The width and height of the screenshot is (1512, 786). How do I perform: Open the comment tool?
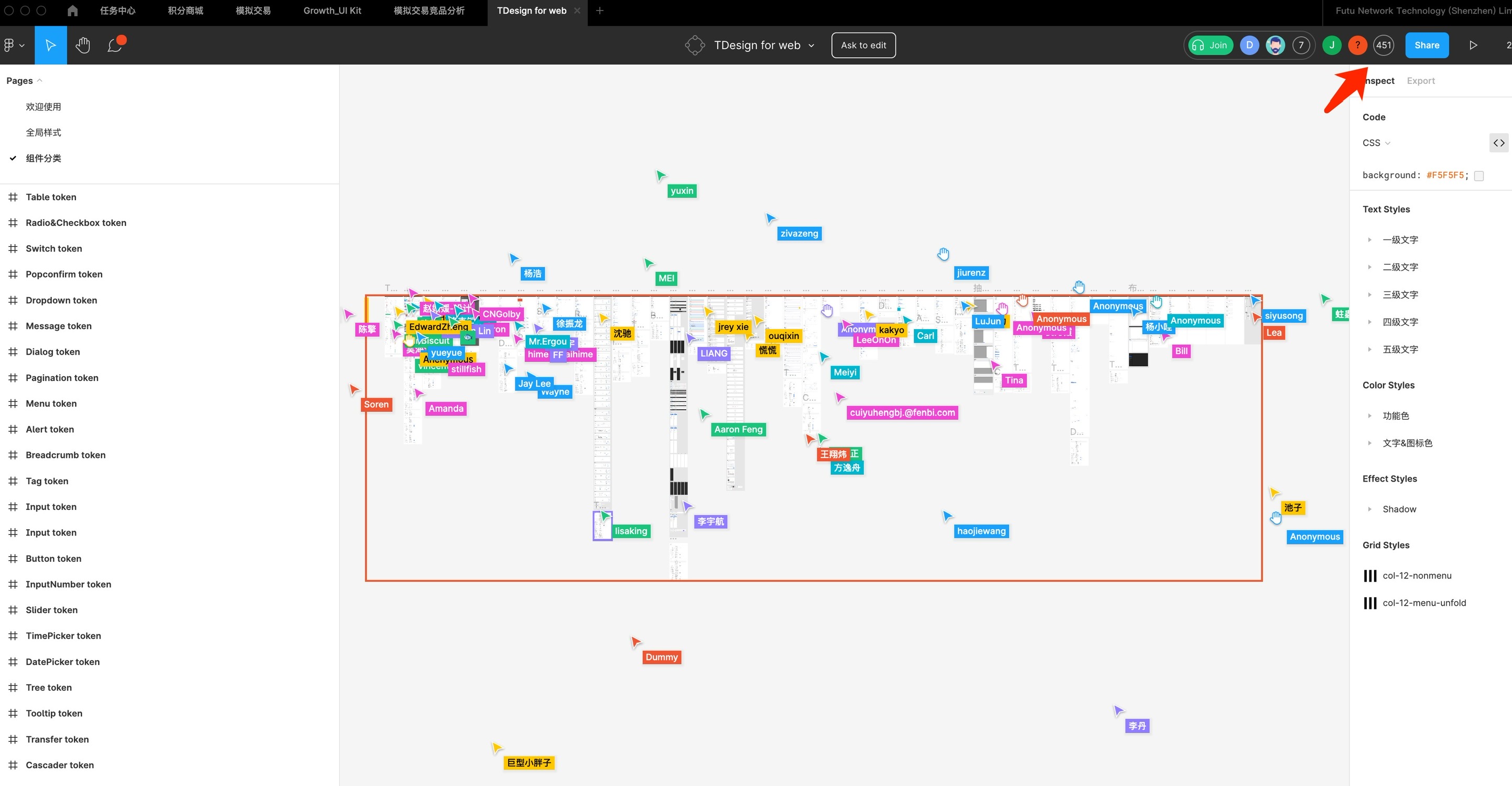coord(115,45)
